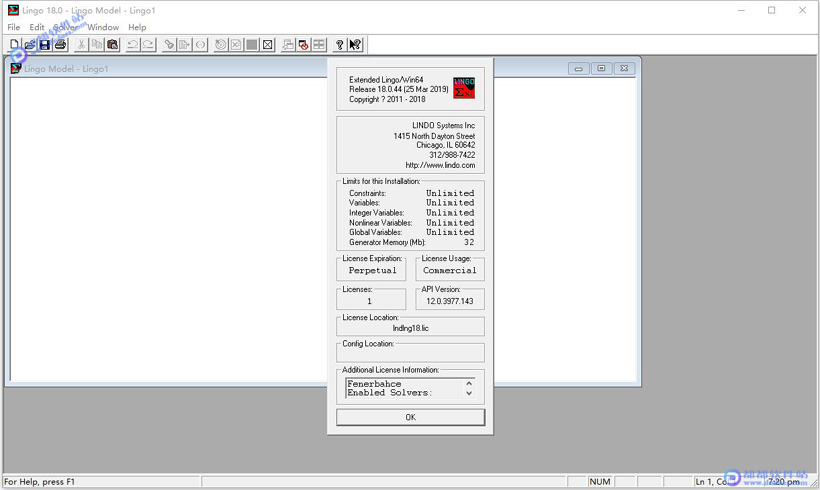The height and width of the screenshot is (490, 820).
Task: Print the model using the printer icon
Action: 60,45
